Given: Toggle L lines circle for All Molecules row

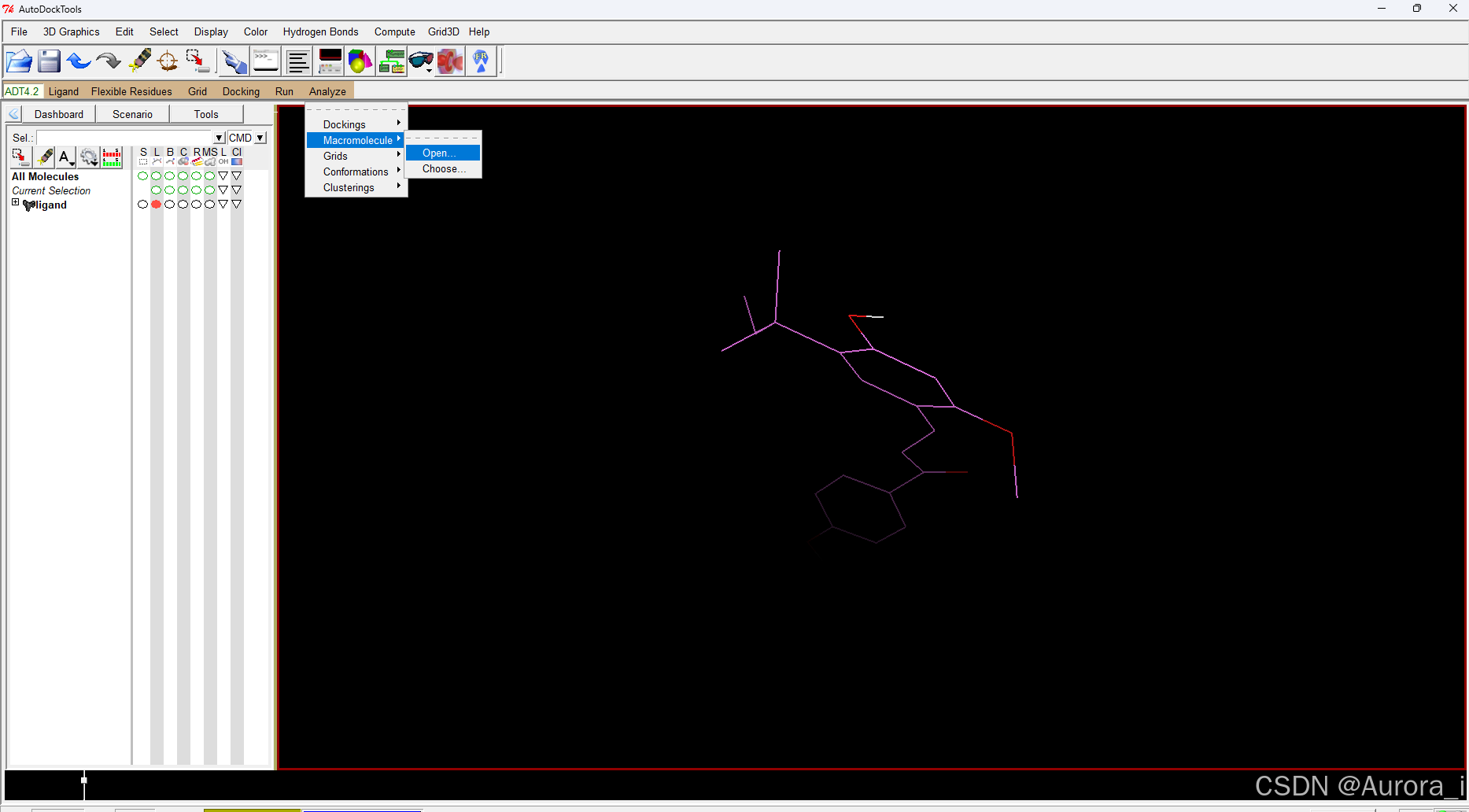Looking at the screenshot, I should tap(156, 176).
